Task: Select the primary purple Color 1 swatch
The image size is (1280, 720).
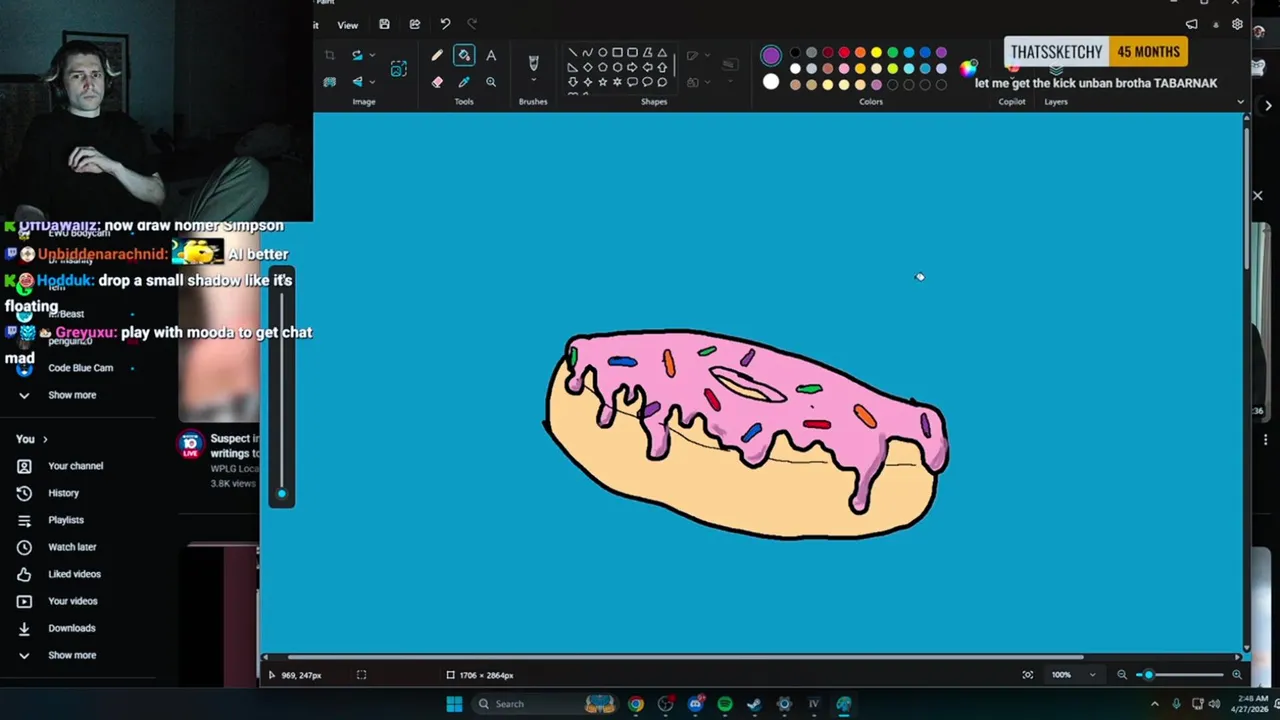Action: (x=771, y=55)
